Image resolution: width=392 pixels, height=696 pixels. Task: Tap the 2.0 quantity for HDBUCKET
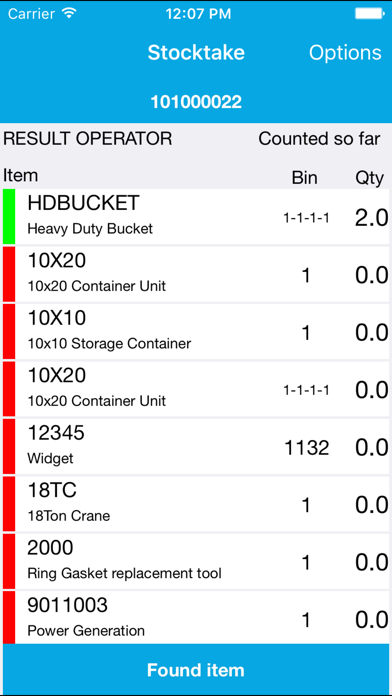point(371,218)
